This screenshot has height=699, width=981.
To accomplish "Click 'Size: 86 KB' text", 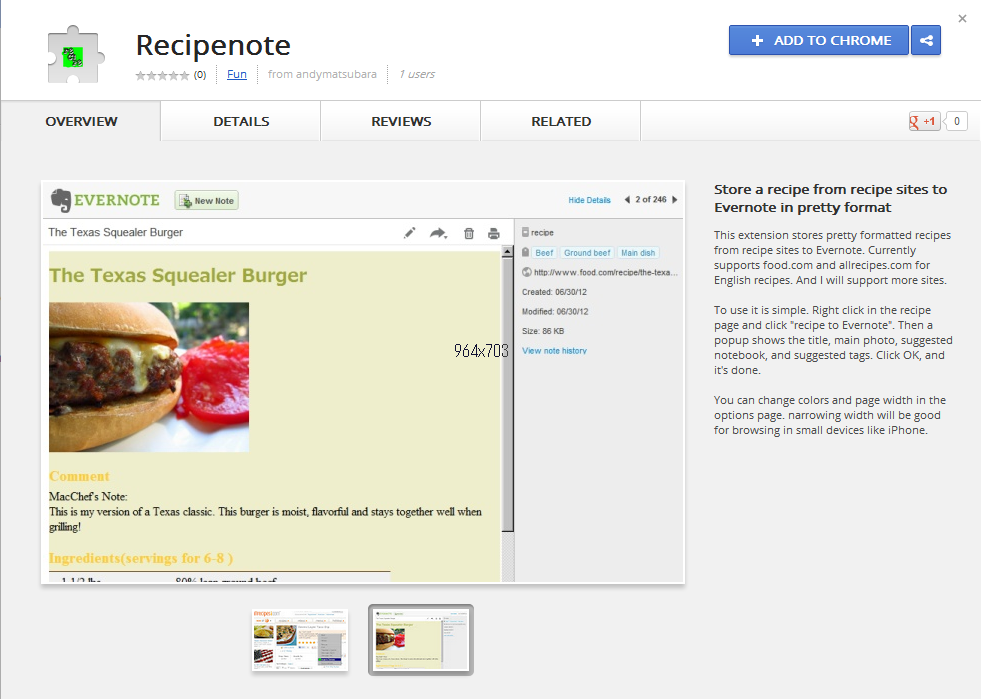I will click(x=543, y=331).
